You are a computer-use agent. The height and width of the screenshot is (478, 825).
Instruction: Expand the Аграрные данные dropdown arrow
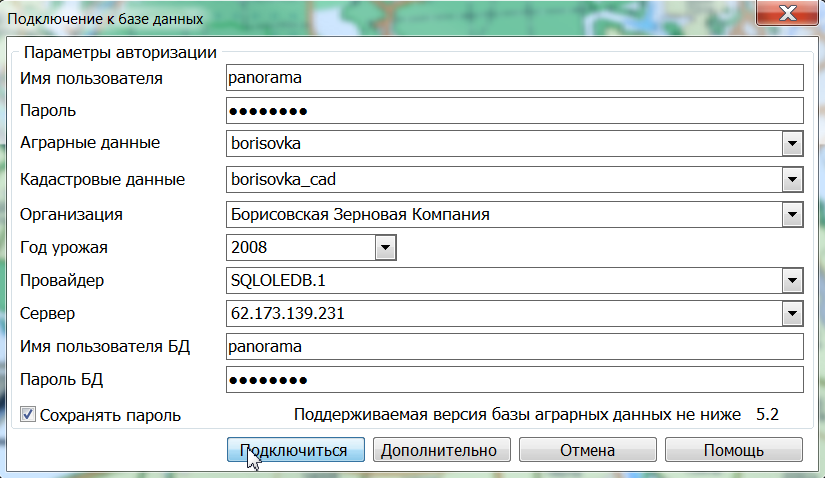(x=793, y=144)
